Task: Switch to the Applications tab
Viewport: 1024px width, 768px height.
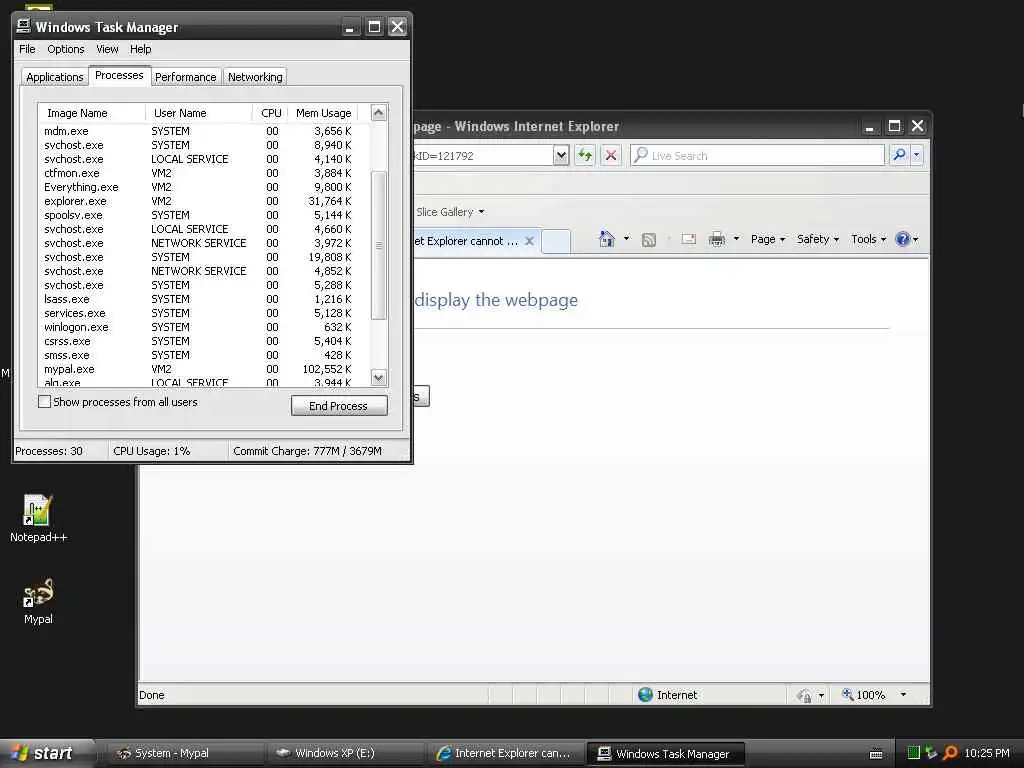Action: 55,77
